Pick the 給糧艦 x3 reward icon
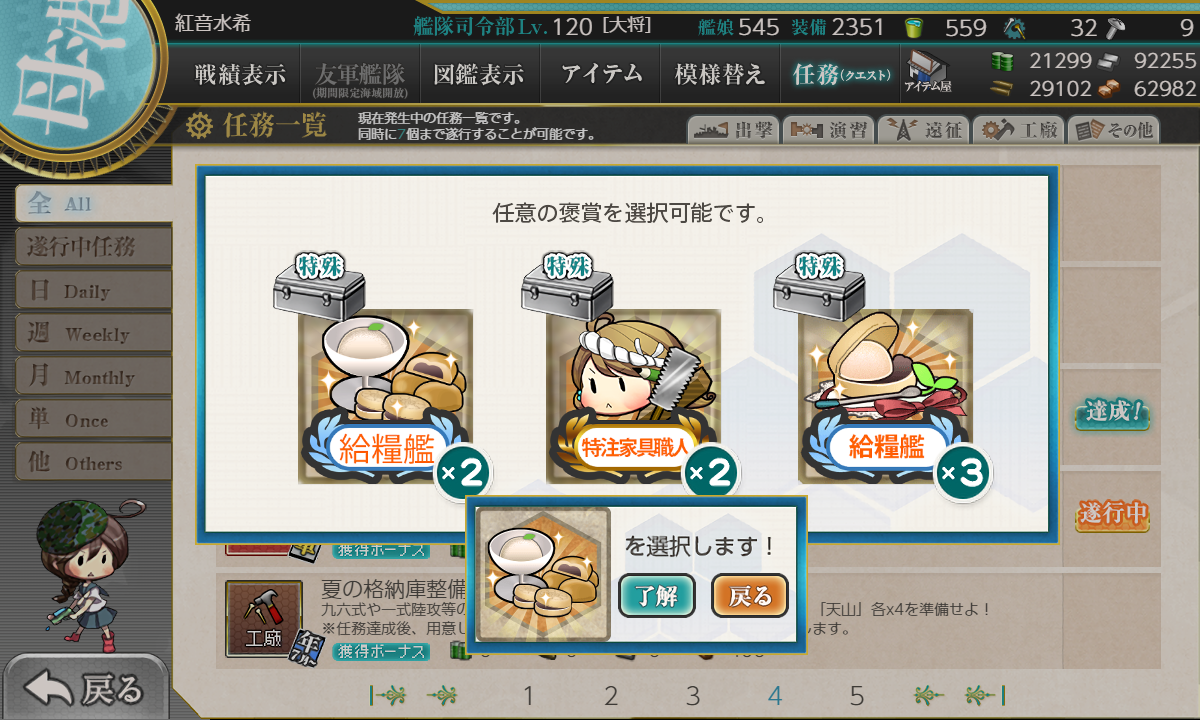 [885, 396]
